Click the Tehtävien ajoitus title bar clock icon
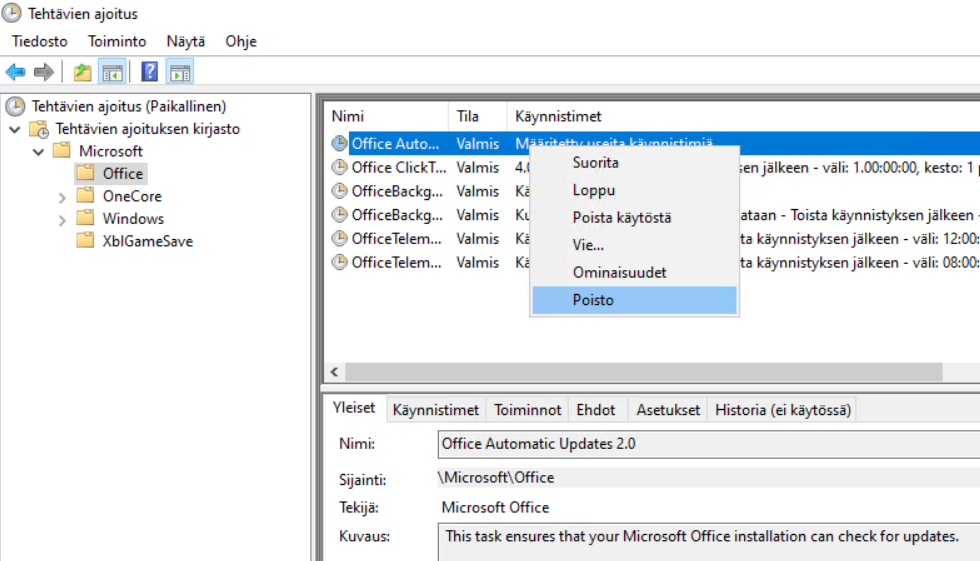Screen dimensions: 980x561 [x=11, y=13]
